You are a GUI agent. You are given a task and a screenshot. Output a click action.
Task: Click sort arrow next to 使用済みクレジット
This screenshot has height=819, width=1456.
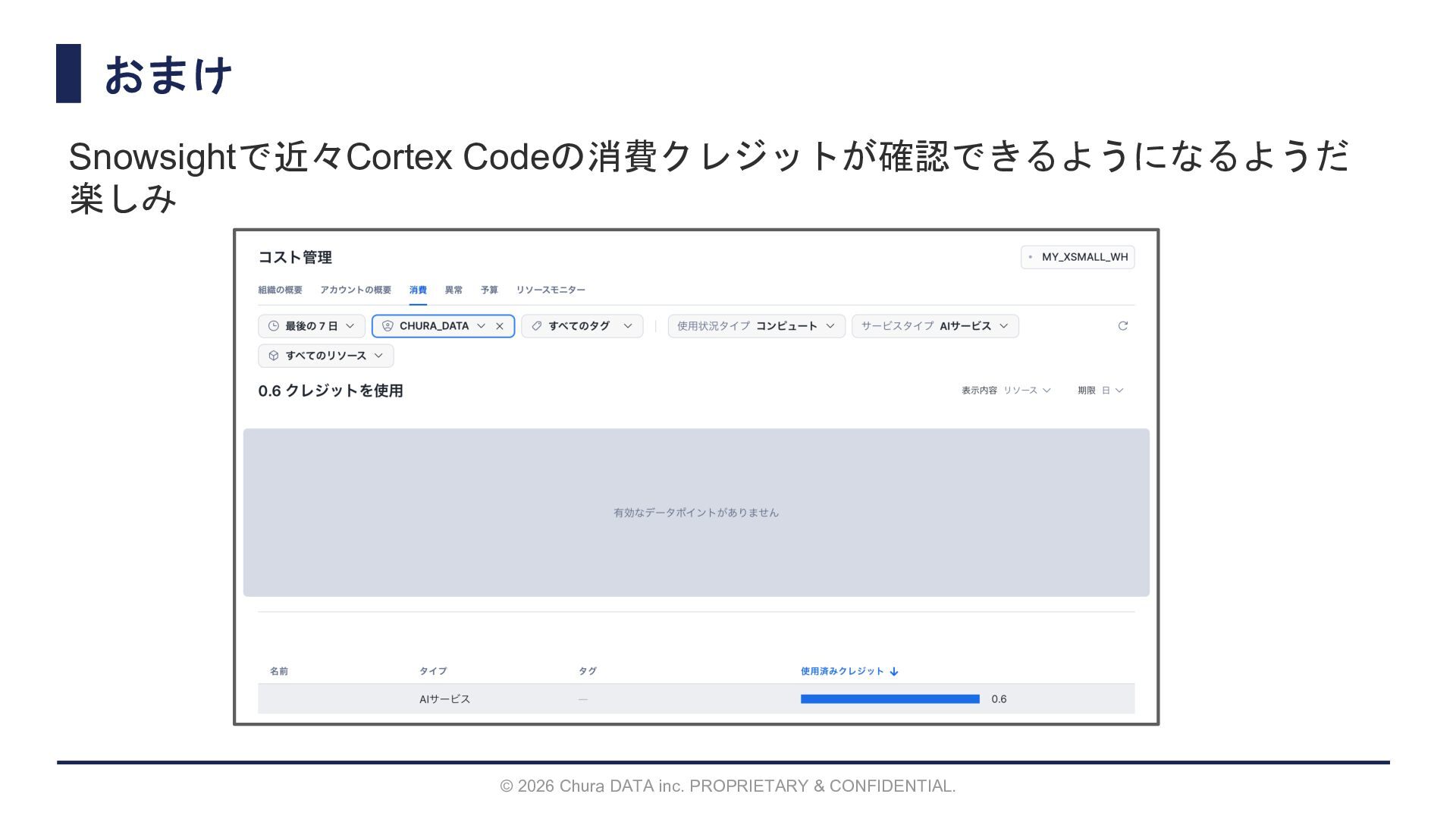click(x=894, y=671)
